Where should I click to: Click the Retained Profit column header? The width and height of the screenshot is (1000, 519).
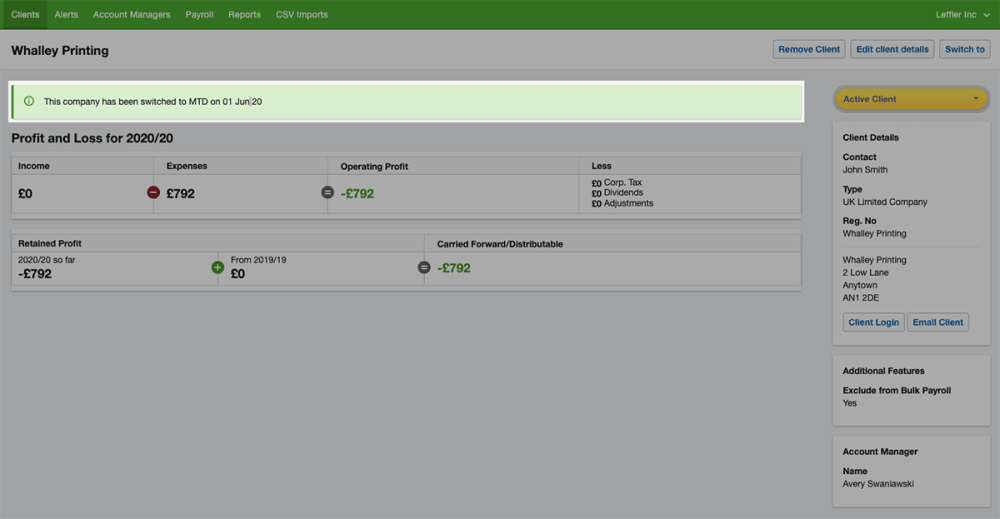50,244
